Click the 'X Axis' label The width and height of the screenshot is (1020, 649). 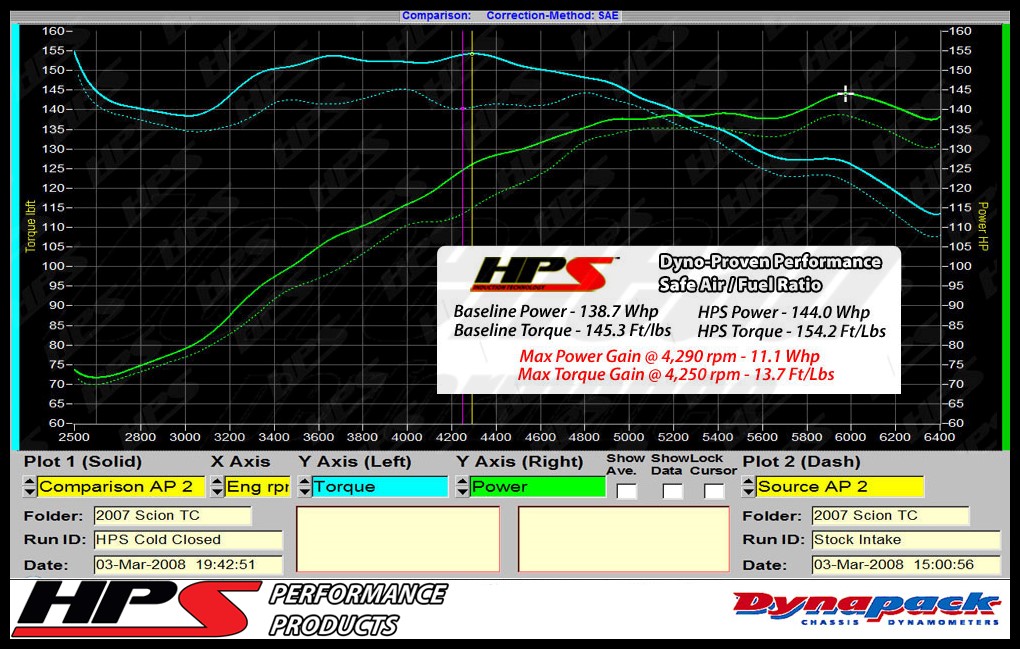tap(240, 462)
